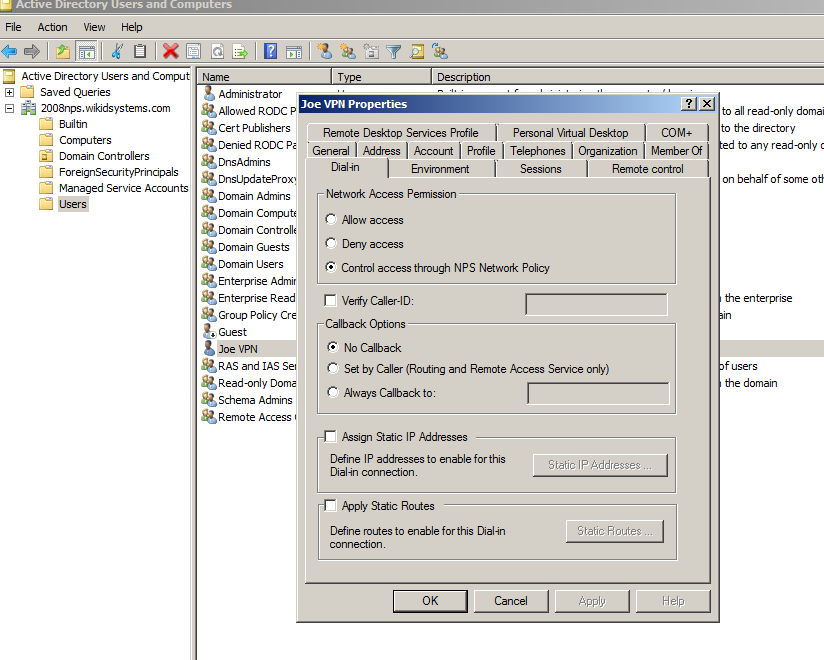The height and width of the screenshot is (660, 824).
Task: Open the Action menu
Action: pos(52,27)
